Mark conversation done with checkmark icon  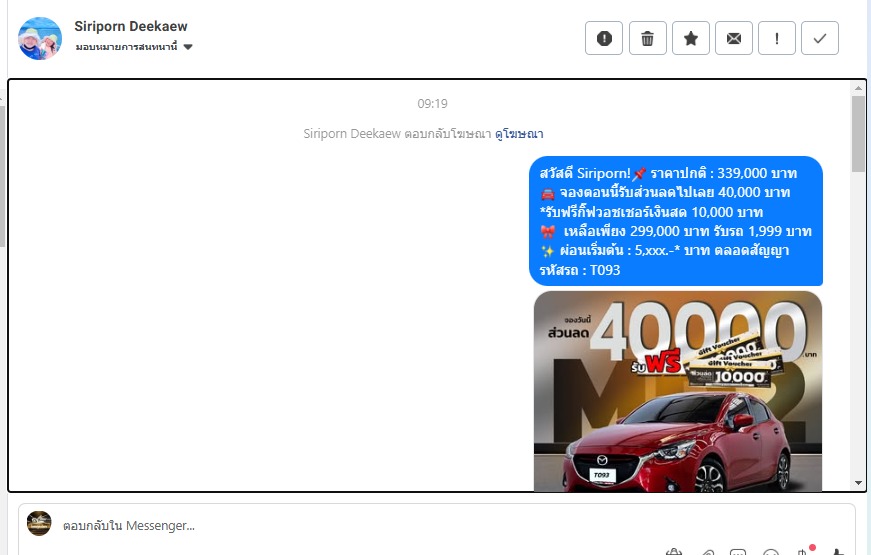point(820,38)
